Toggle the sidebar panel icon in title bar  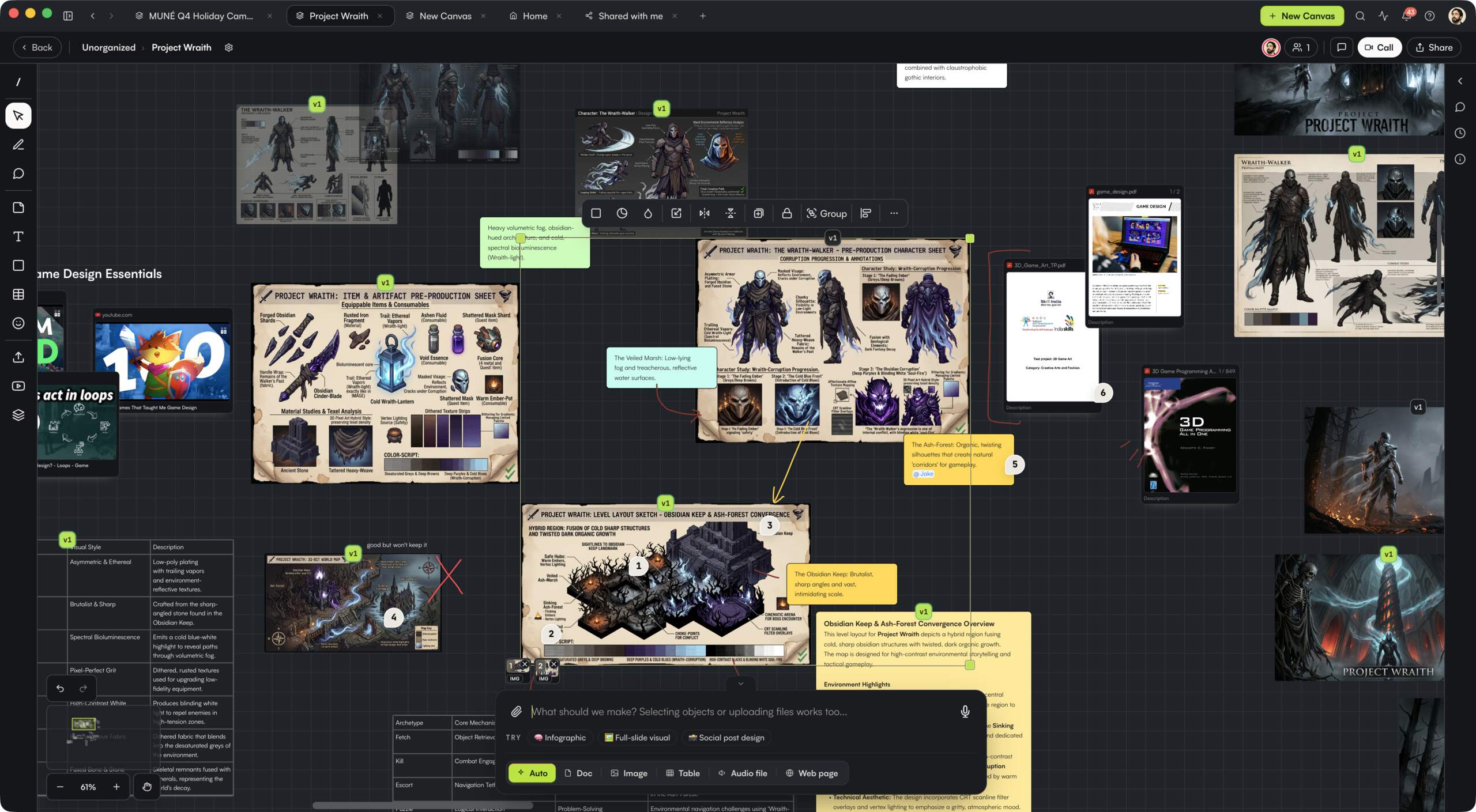pos(68,16)
